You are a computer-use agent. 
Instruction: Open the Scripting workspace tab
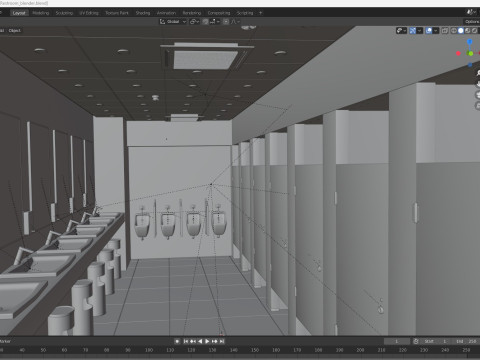[245, 13]
